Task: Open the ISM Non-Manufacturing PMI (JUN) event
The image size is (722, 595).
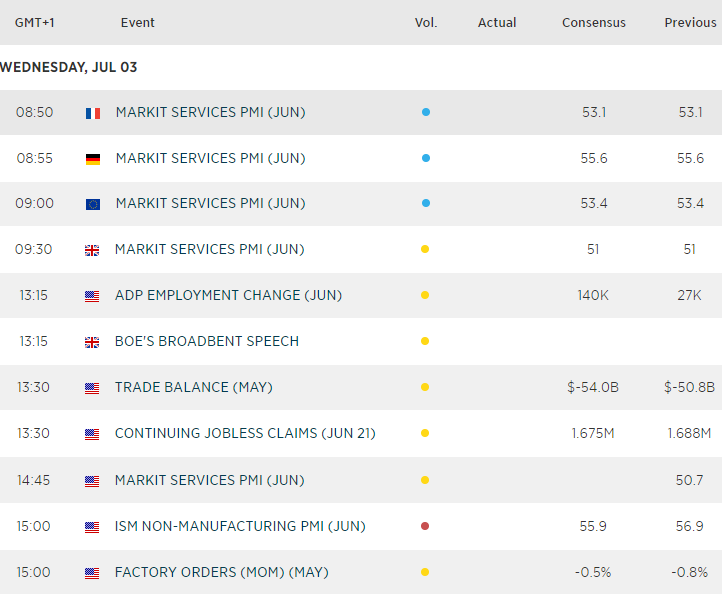Action: coord(240,526)
